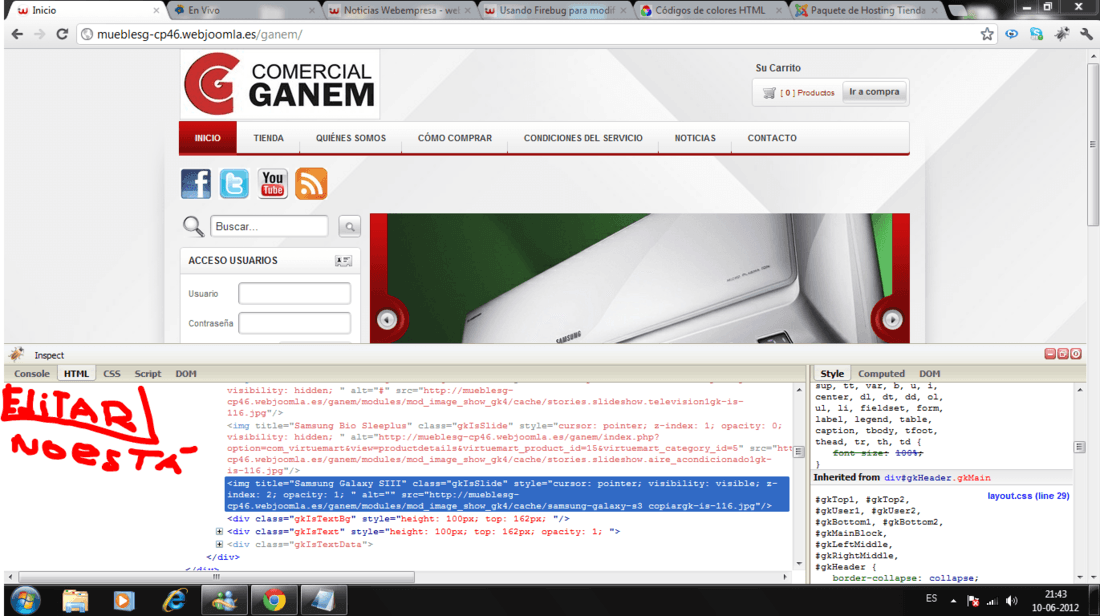Click the browser back arrow
Viewport: 1100px width, 616px height.
(18, 34)
